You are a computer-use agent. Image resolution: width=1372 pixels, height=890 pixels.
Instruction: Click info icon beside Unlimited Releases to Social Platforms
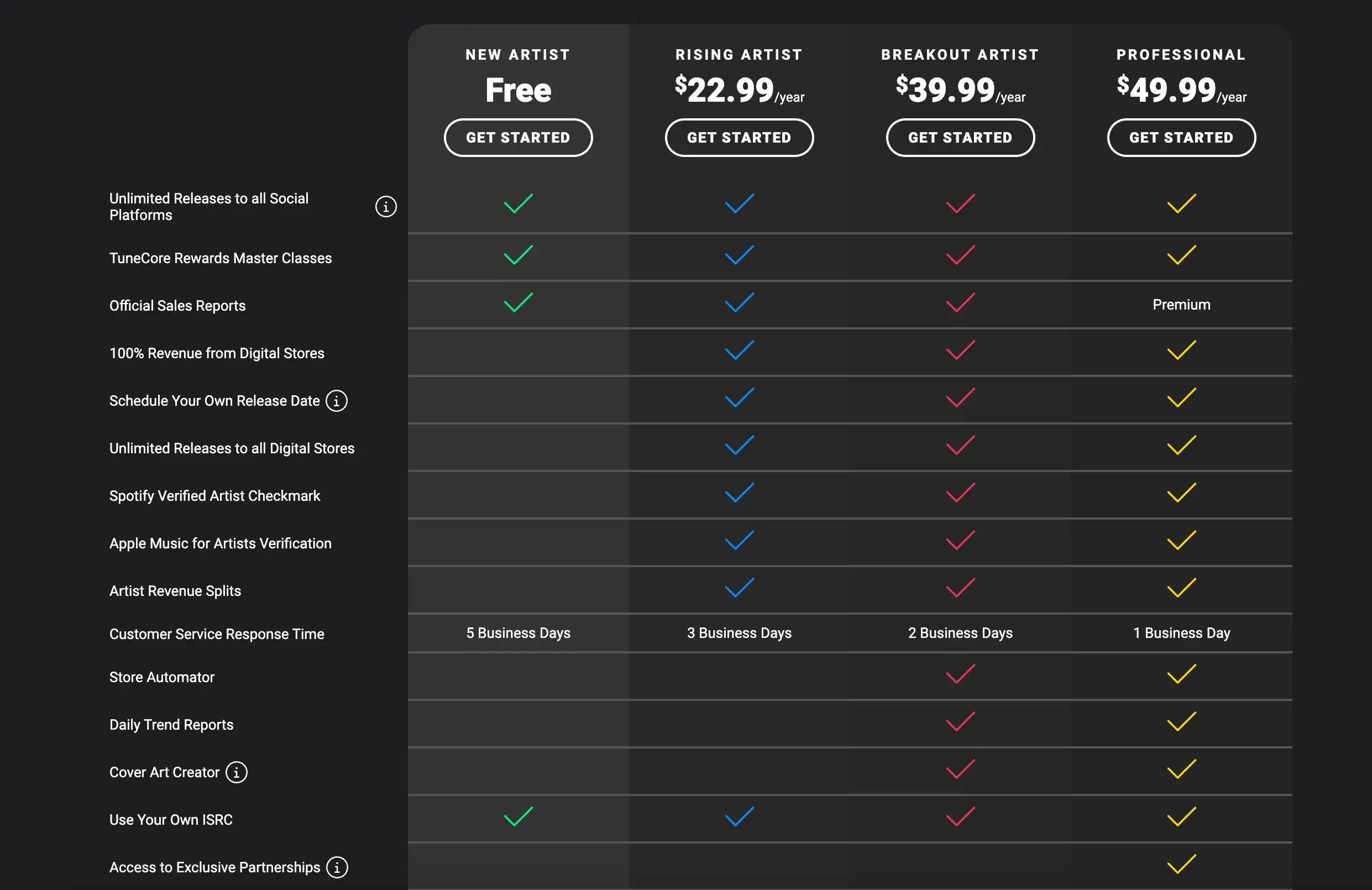click(x=386, y=206)
